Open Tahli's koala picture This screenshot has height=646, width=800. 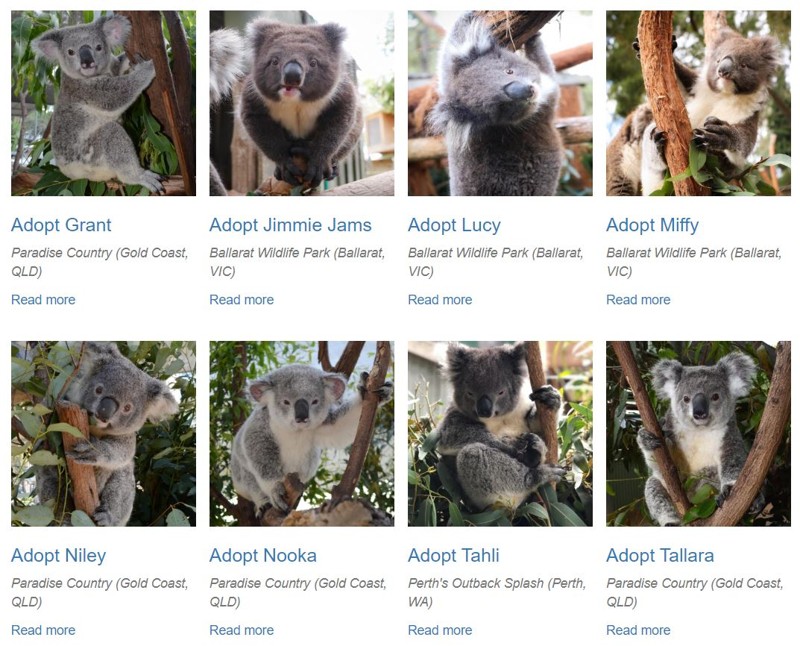(x=500, y=434)
